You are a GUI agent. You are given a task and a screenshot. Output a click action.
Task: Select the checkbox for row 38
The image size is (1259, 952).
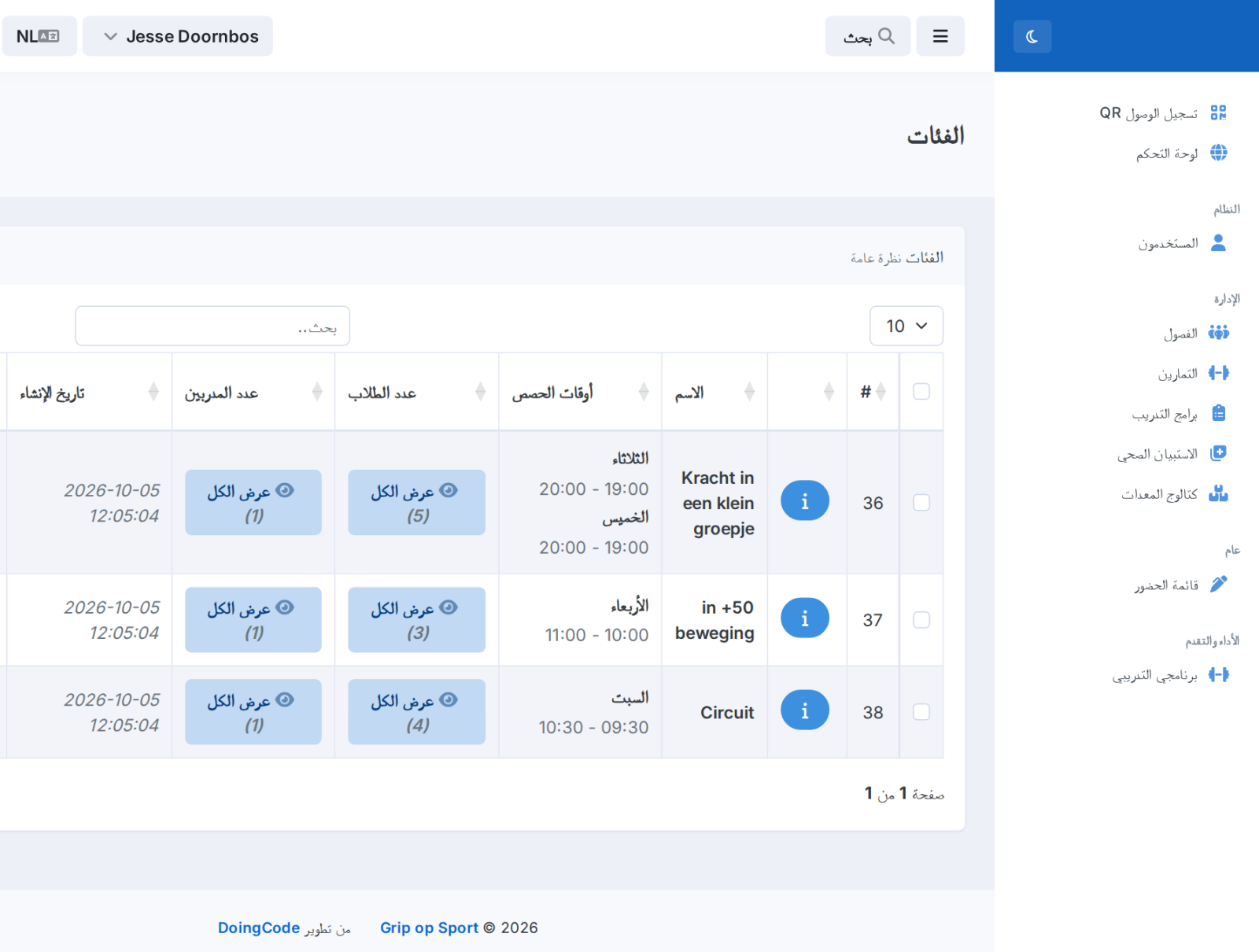[x=921, y=712]
